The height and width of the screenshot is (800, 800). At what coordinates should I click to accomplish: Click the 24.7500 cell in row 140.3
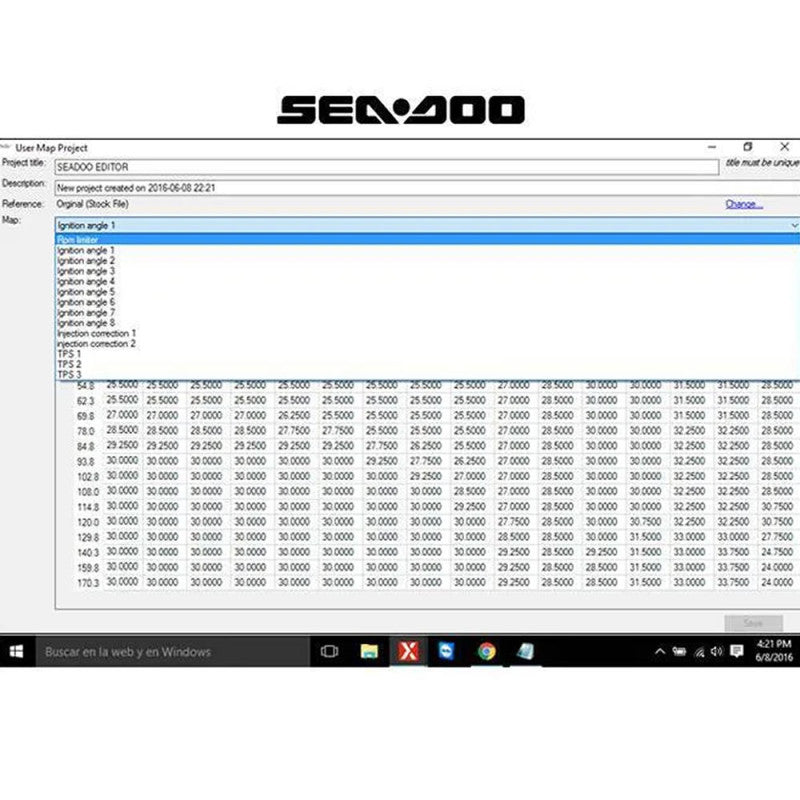pyautogui.click(x=777, y=552)
